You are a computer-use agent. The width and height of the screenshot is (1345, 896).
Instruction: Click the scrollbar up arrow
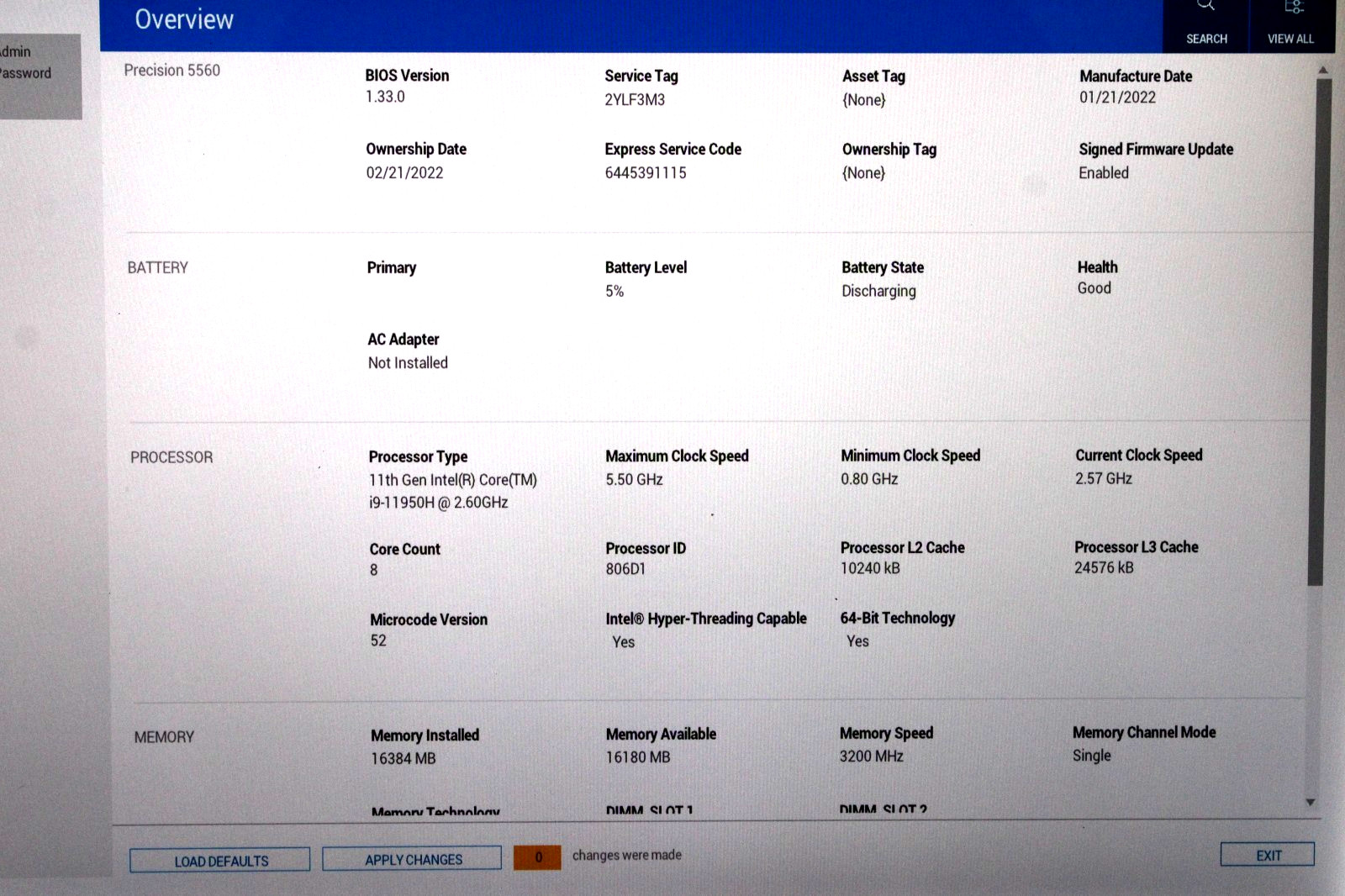click(1322, 70)
